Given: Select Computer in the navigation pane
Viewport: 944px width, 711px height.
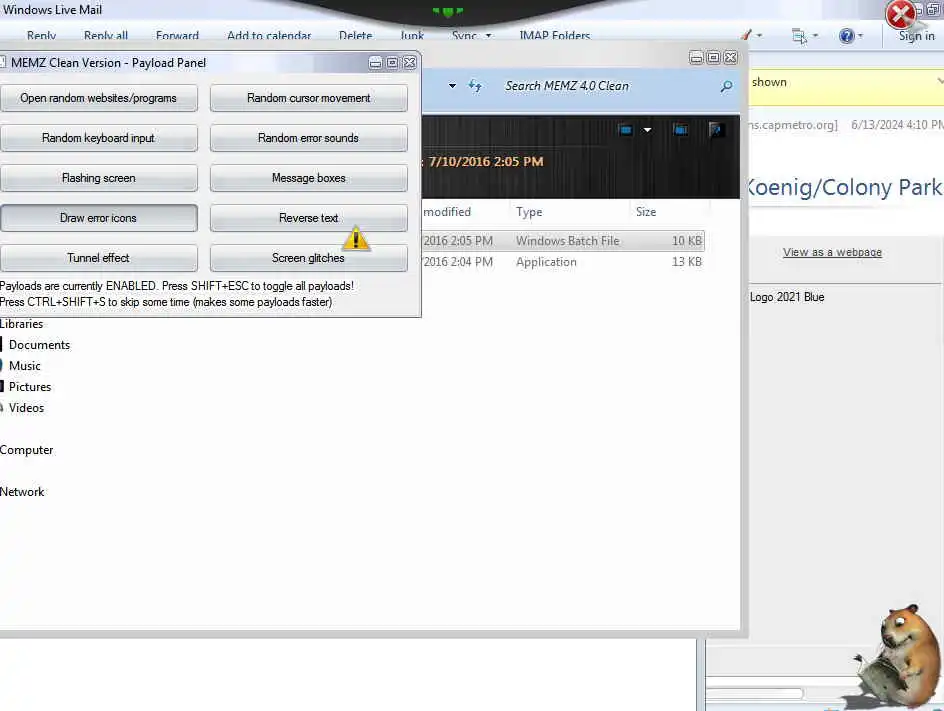Looking at the screenshot, I should coord(26,450).
